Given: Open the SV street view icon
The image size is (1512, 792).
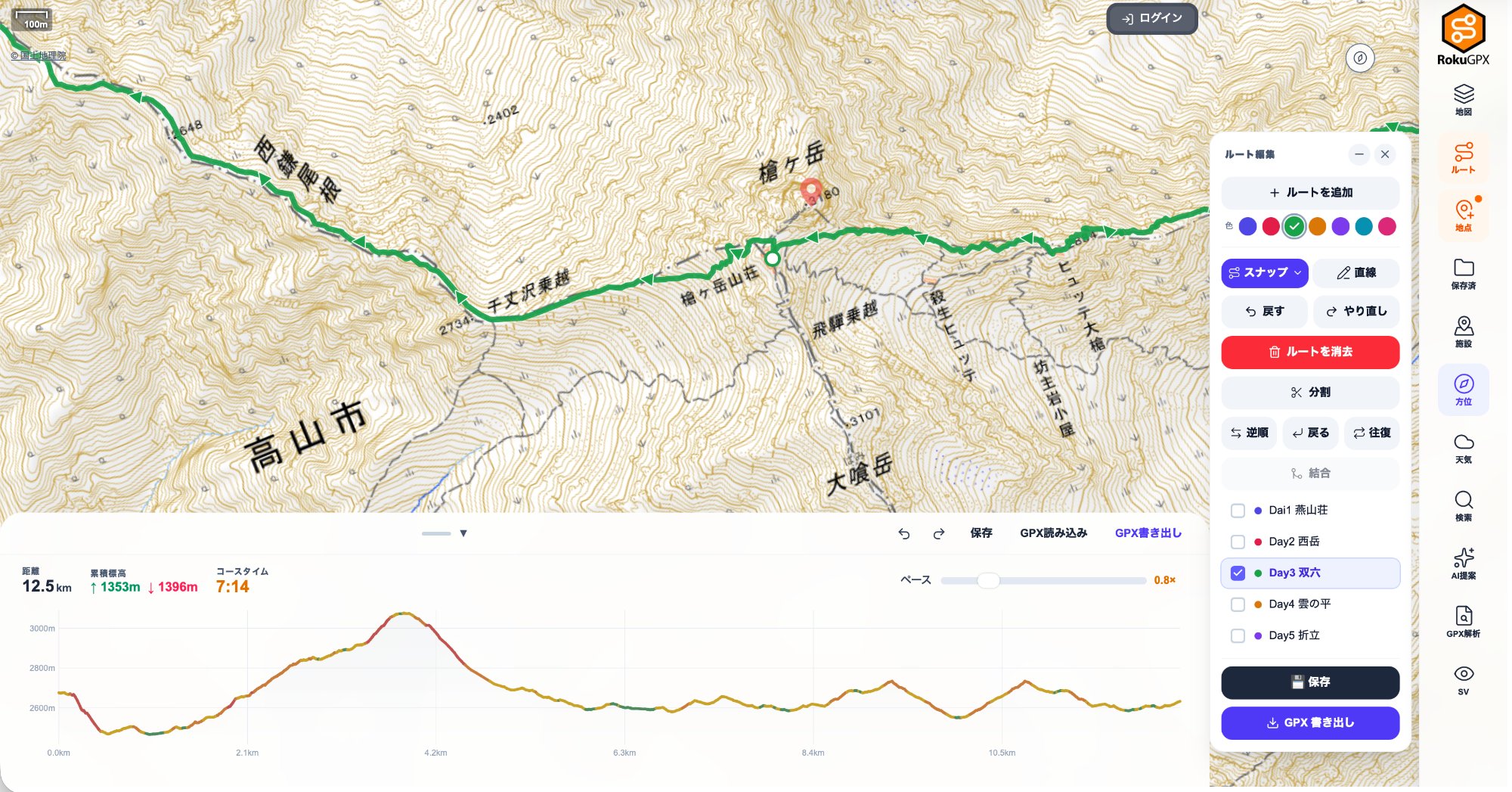Looking at the screenshot, I should [1464, 679].
